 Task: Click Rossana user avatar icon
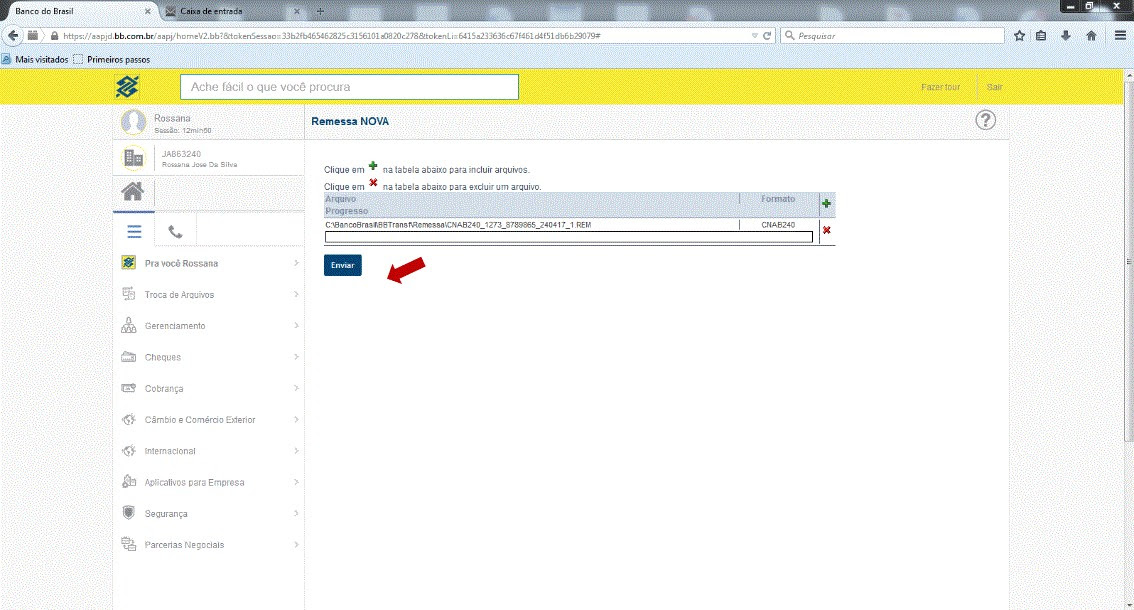pyautogui.click(x=133, y=122)
